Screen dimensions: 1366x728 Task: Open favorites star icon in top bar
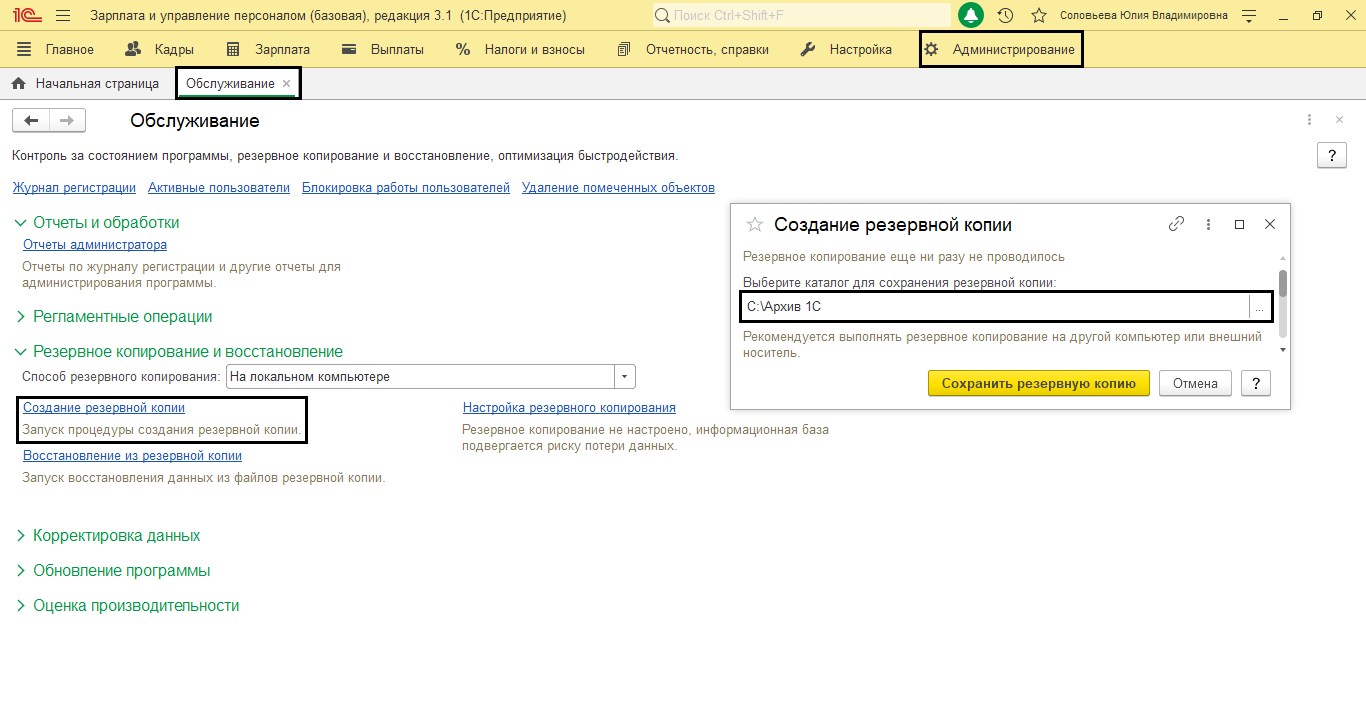pyautogui.click(x=1037, y=15)
